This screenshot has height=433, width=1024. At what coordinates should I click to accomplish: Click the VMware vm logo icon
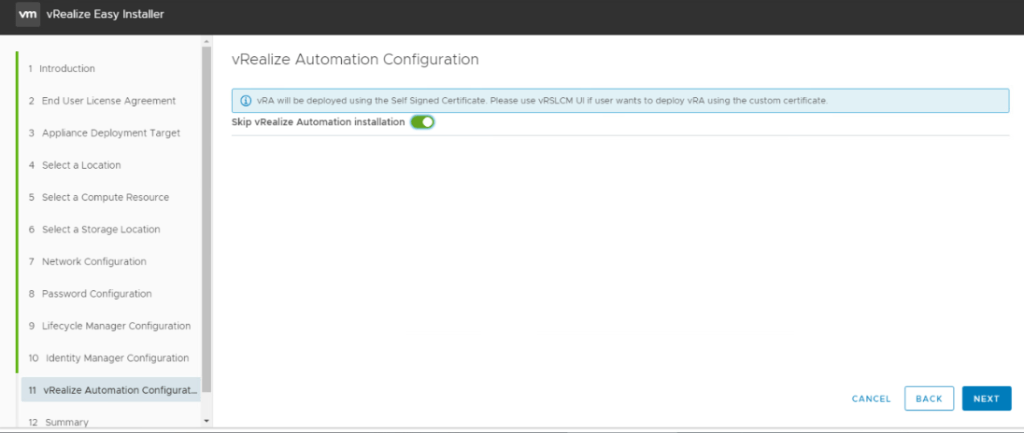(x=27, y=14)
